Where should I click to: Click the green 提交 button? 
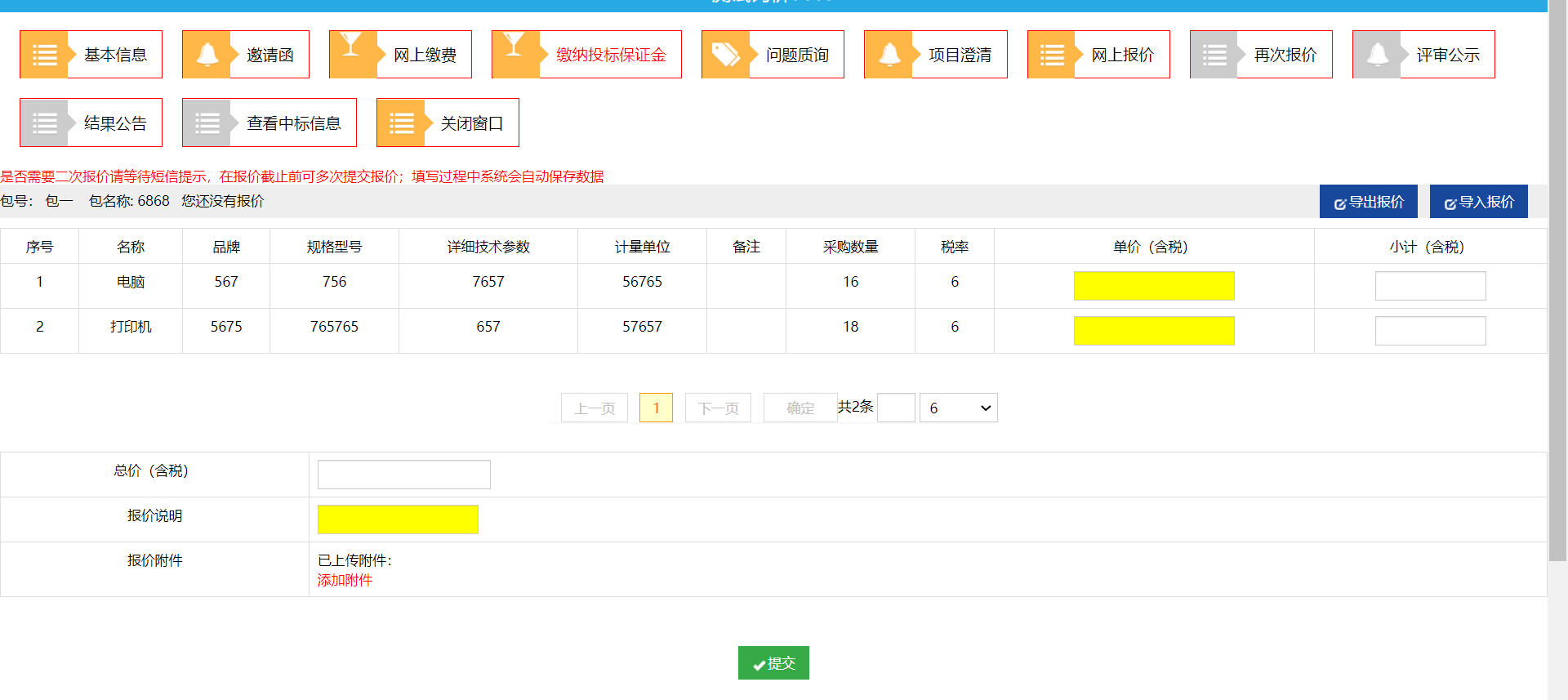[773, 663]
